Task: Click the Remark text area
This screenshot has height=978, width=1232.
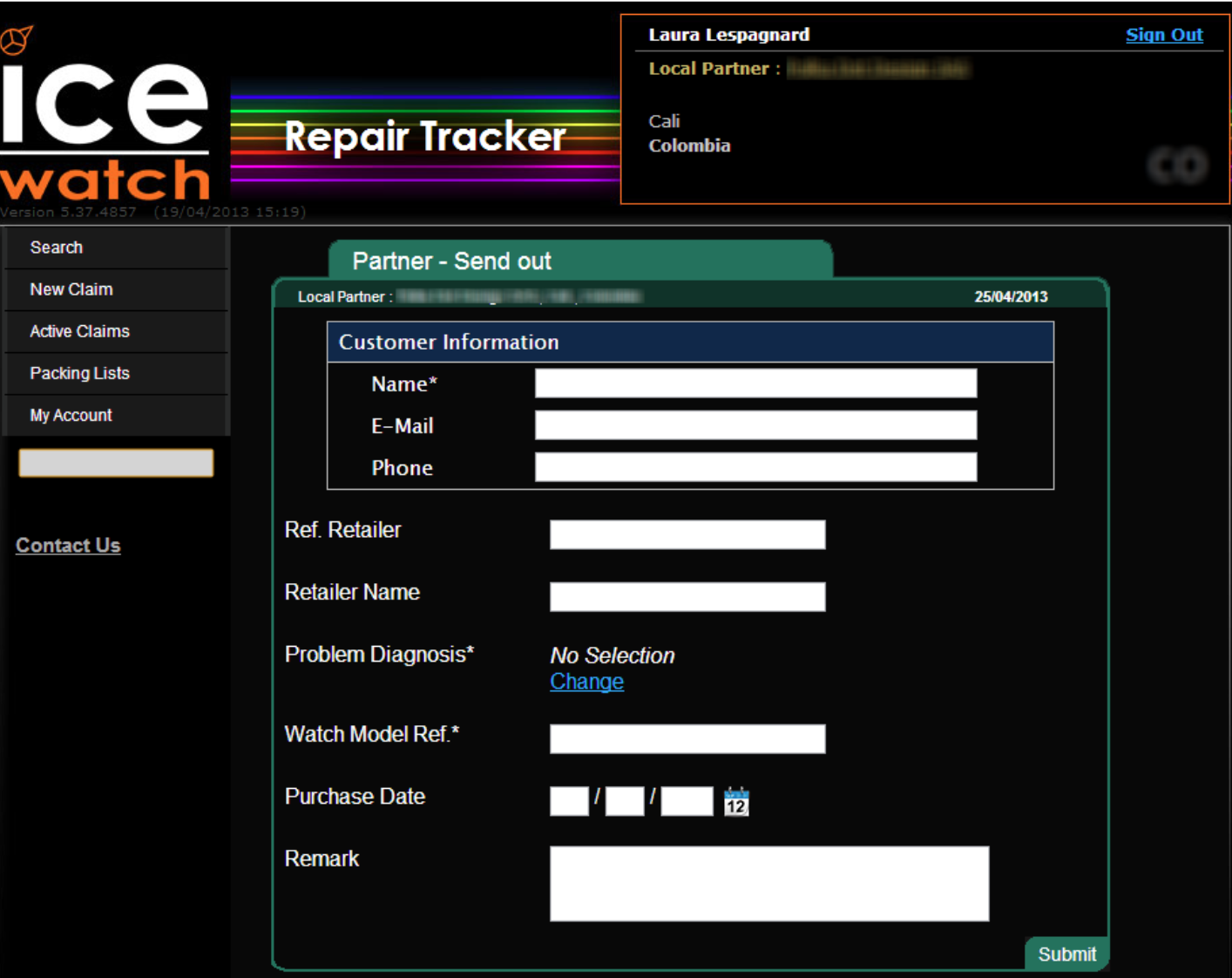Action: (x=768, y=883)
